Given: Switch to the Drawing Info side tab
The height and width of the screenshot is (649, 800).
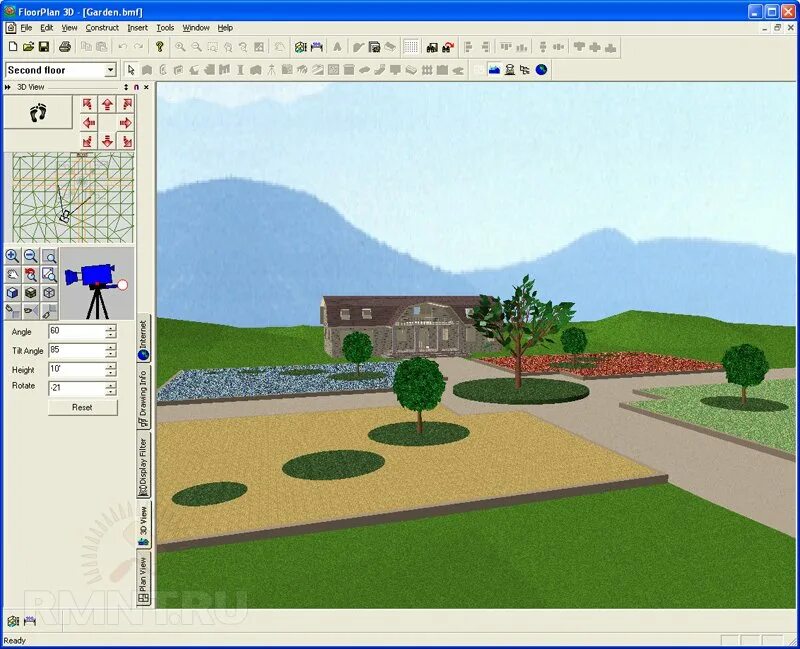Looking at the screenshot, I should point(143,398).
